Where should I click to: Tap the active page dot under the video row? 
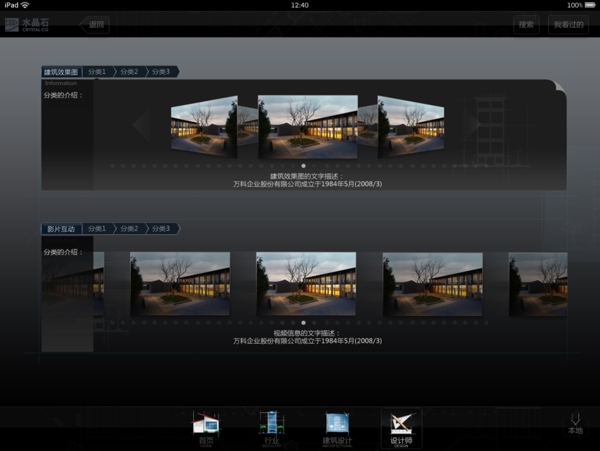(x=303, y=323)
